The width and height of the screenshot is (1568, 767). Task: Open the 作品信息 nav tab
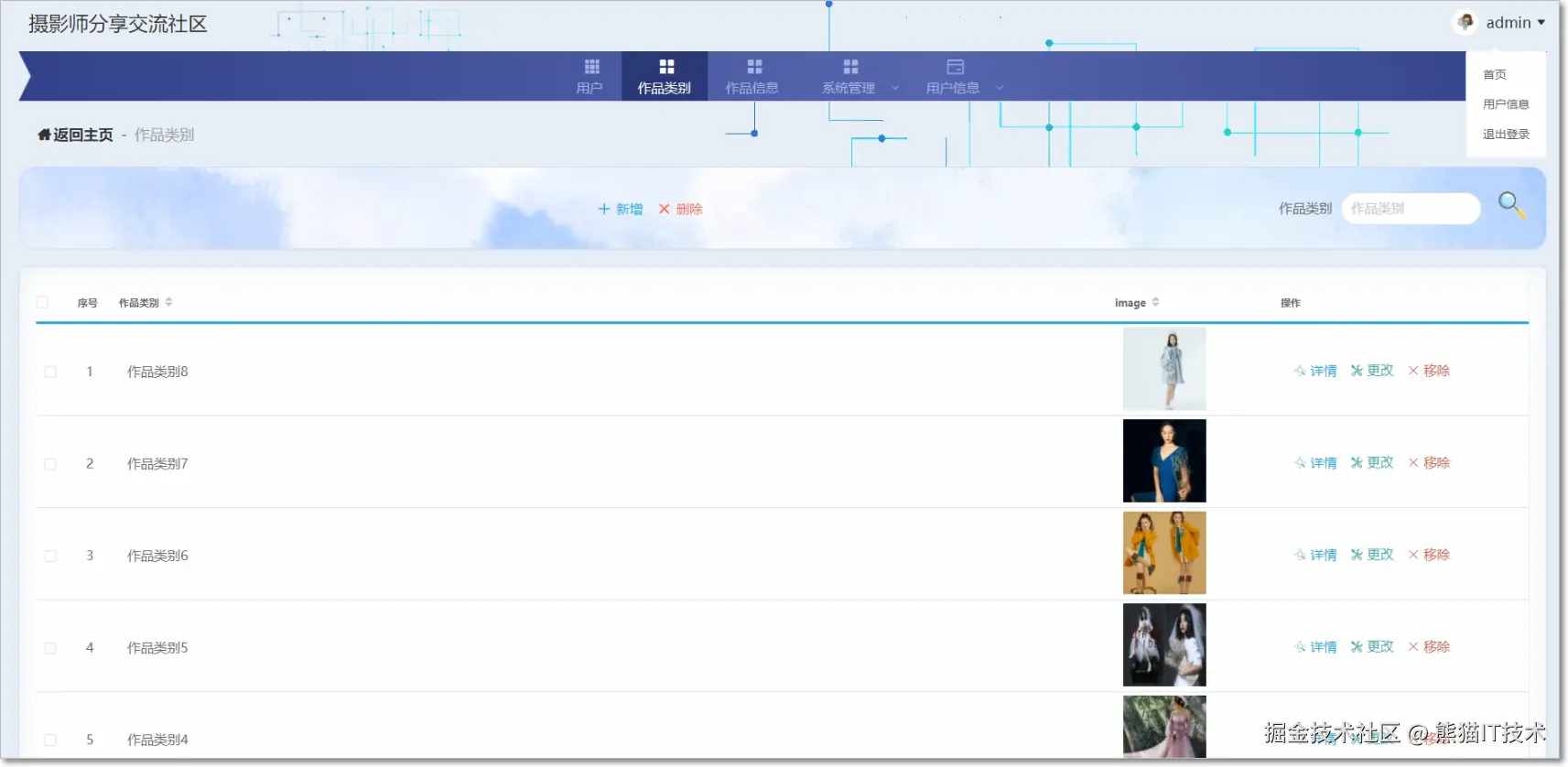click(752, 76)
